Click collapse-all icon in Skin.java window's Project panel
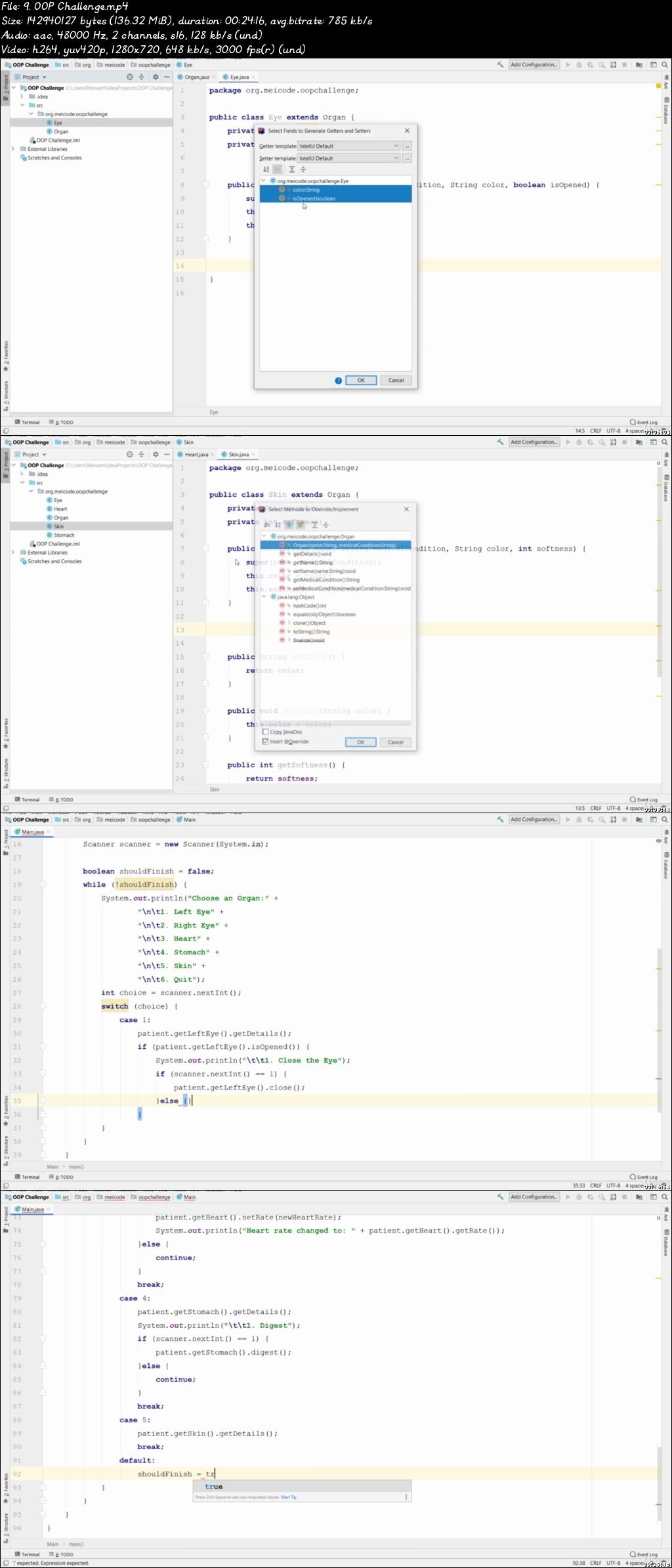The height and width of the screenshot is (1568, 672). [x=141, y=454]
